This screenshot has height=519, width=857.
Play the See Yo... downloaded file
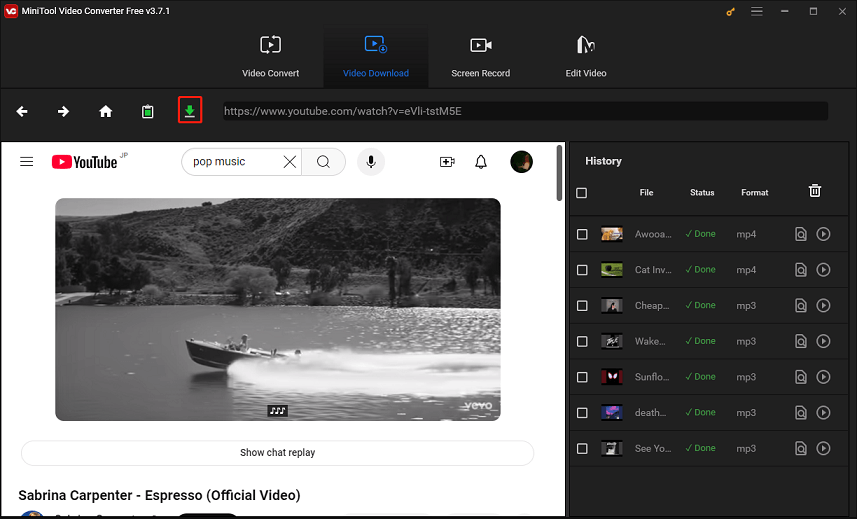pyautogui.click(x=824, y=448)
